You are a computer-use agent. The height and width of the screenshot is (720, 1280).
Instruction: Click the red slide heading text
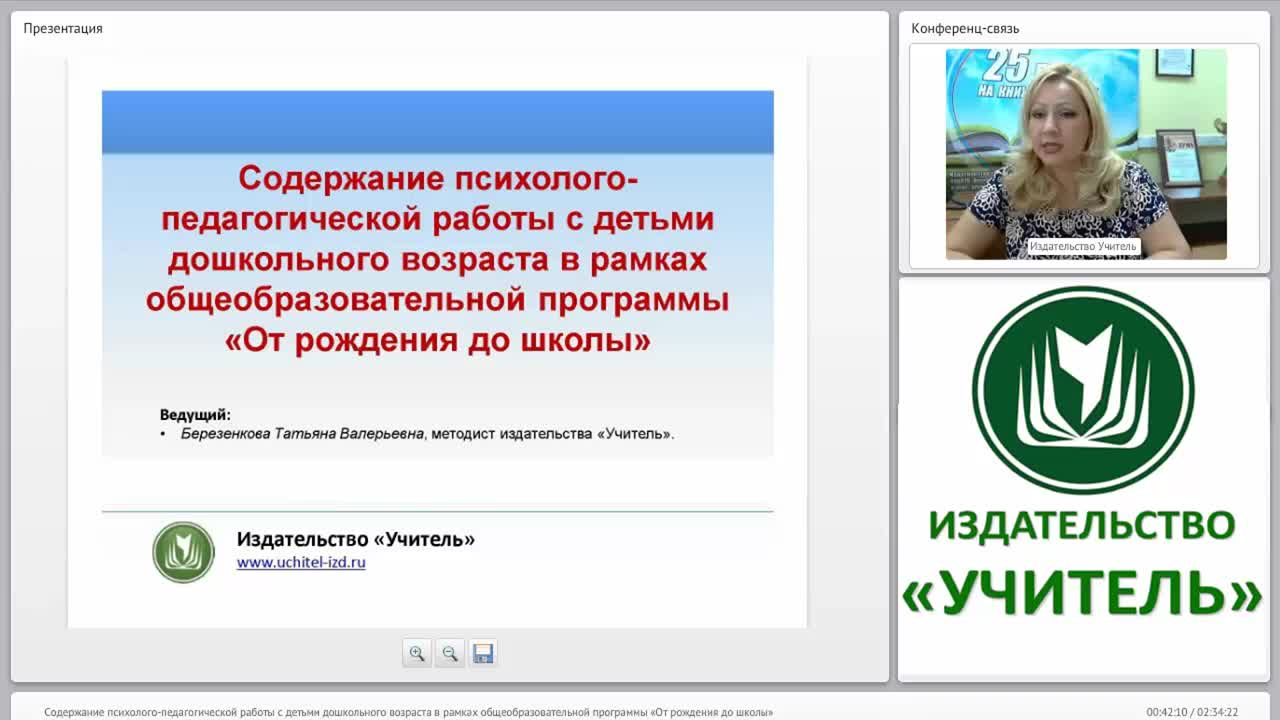point(438,260)
